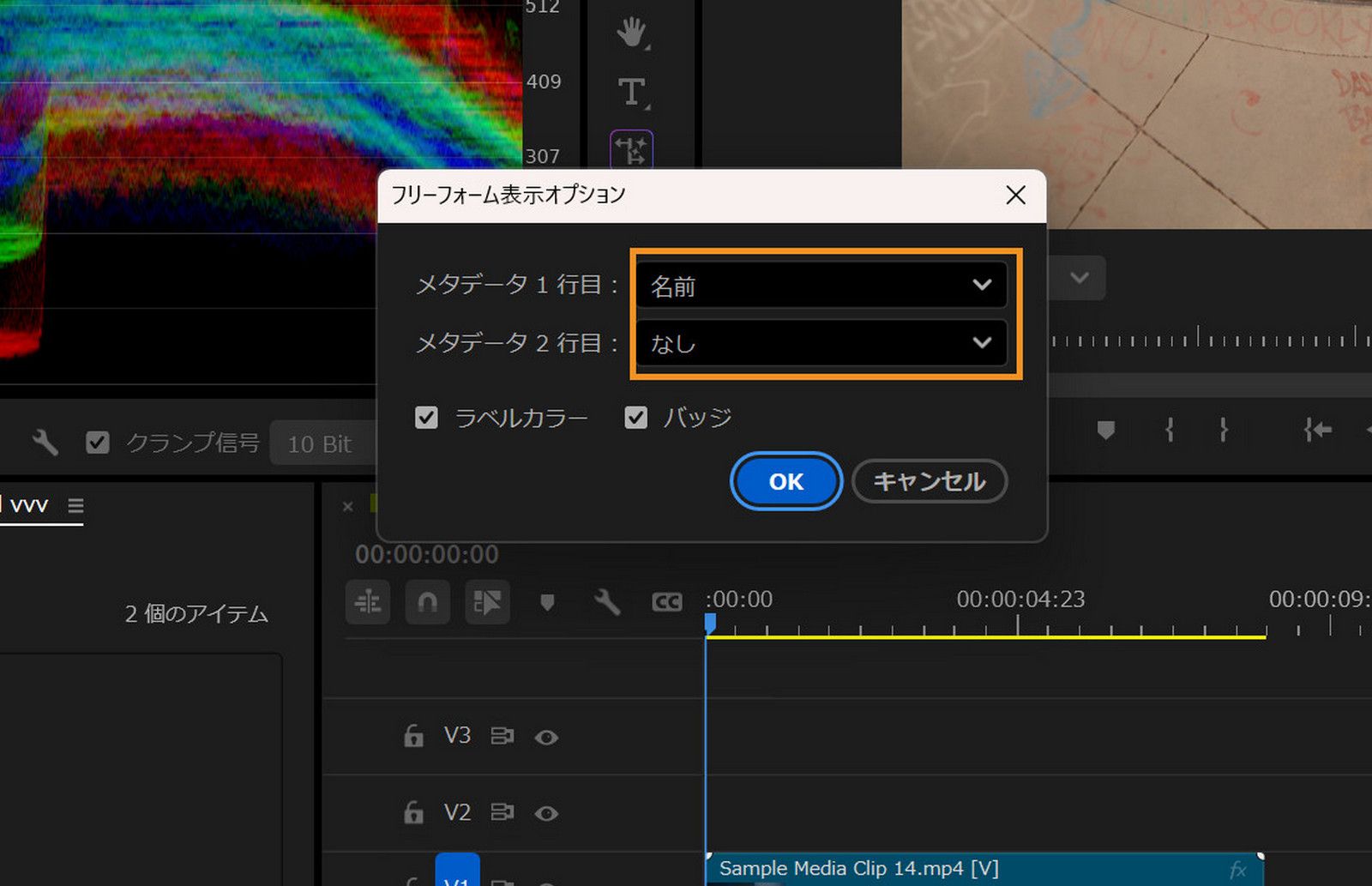Select the Hand tool

point(631,33)
